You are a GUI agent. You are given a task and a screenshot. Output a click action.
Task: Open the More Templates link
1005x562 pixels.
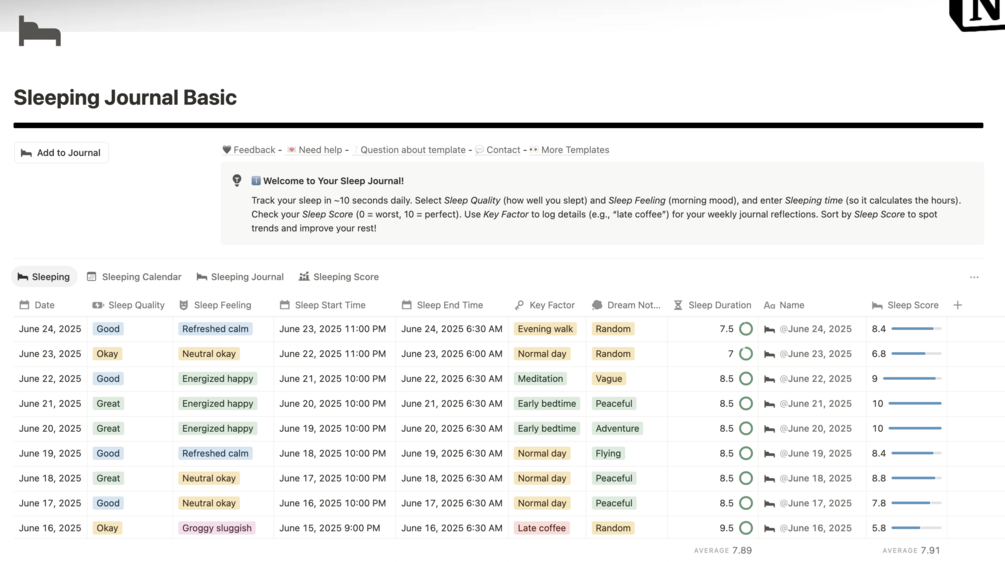pyautogui.click(x=574, y=150)
